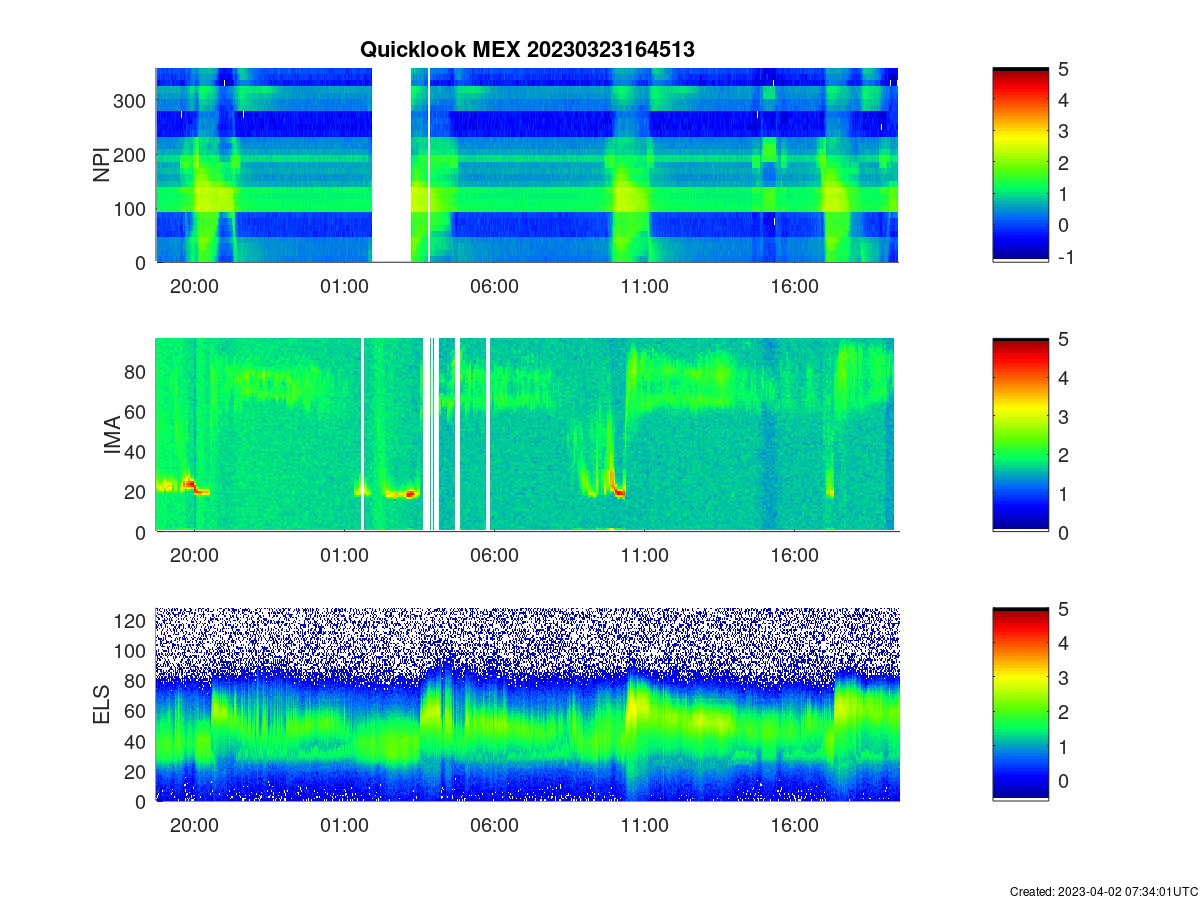Screen dimensions: 1200x900
Task: Click the 06:00 tick under the NPI plot
Action: tap(494, 286)
